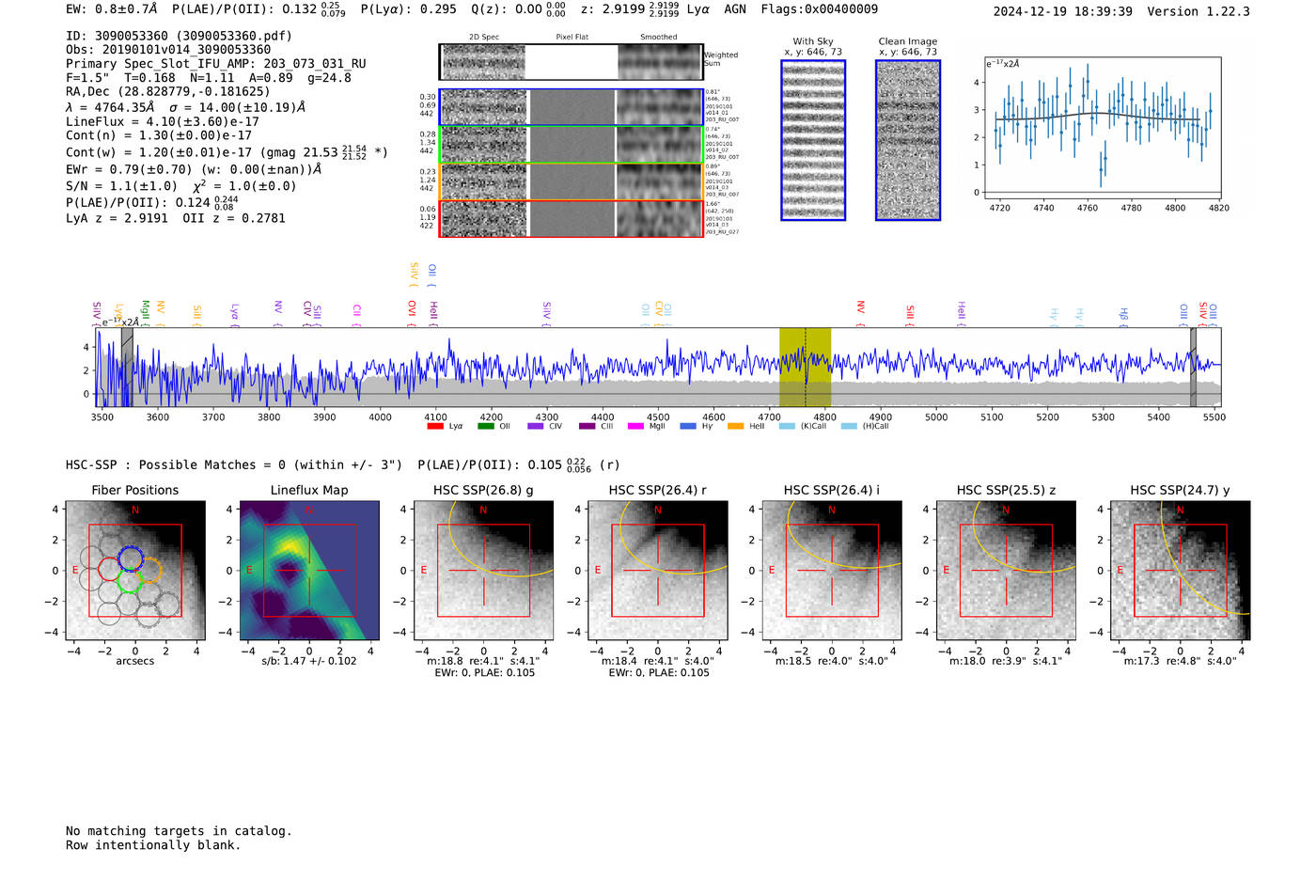Click the 'RA,Dec (28.828779,-0.181625)' line
The image size is (1316, 896).
167,91
